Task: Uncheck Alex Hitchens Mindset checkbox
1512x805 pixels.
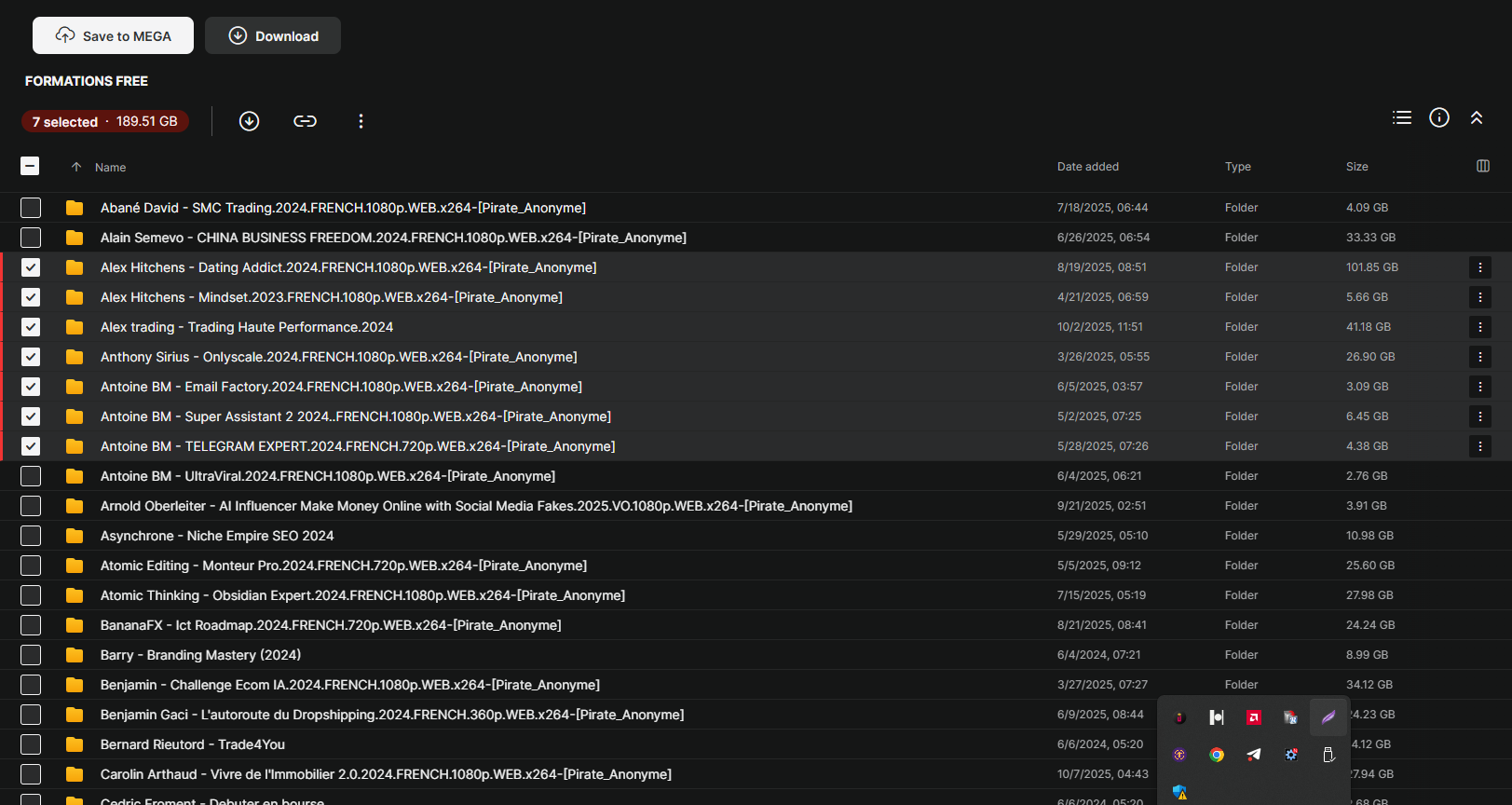Action: tap(31, 297)
